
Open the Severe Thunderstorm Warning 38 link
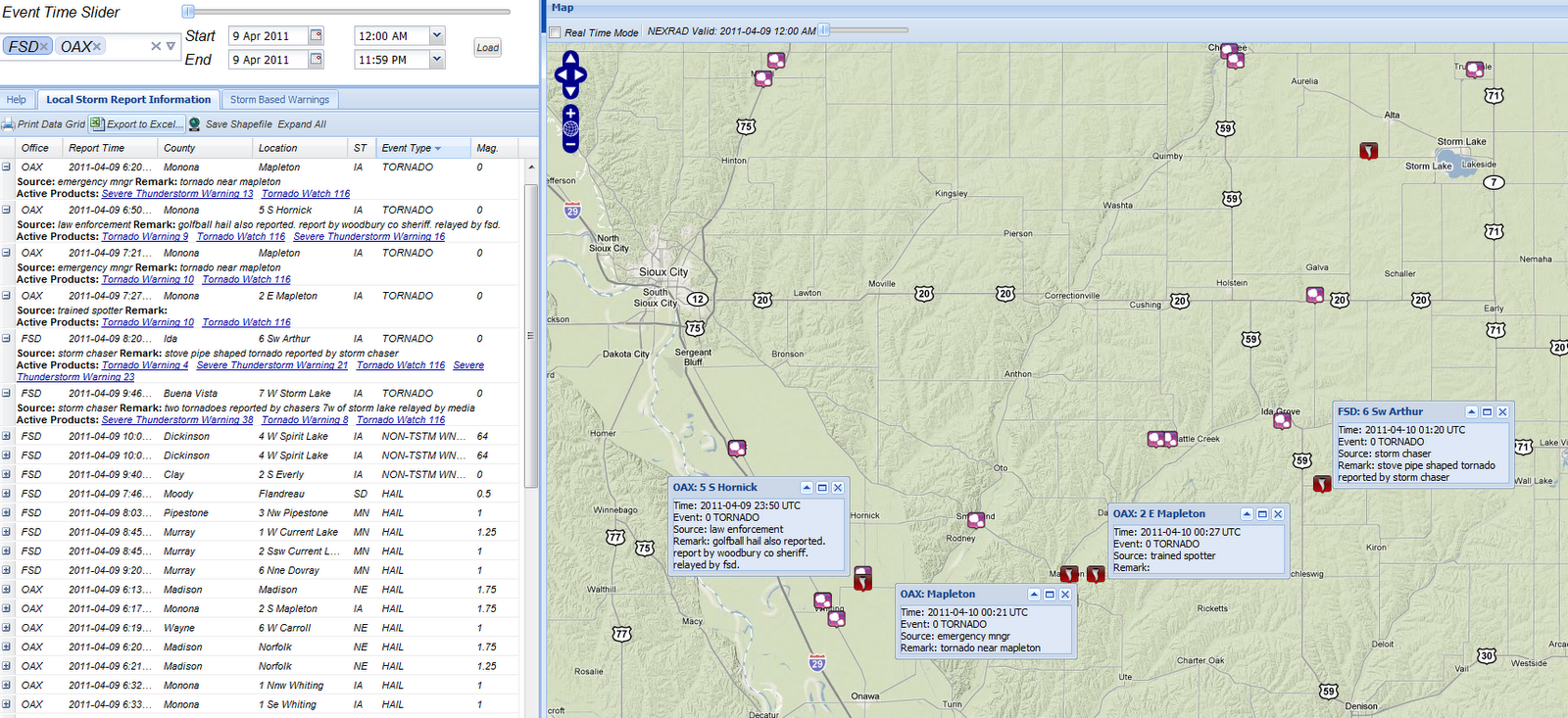[x=177, y=419]
